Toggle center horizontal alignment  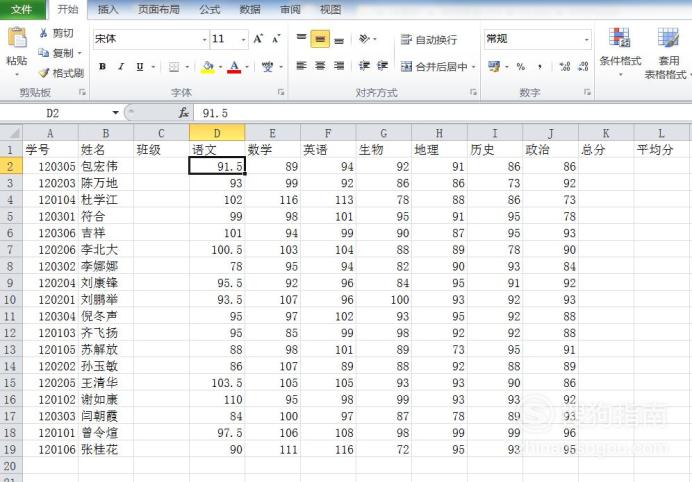[x=320, y=66]
